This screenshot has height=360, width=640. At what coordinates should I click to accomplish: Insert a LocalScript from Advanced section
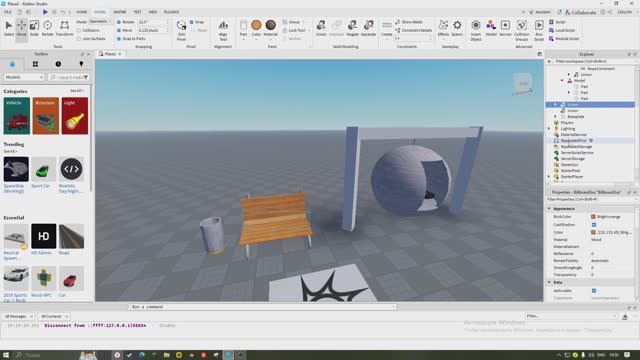click(562, 30)
